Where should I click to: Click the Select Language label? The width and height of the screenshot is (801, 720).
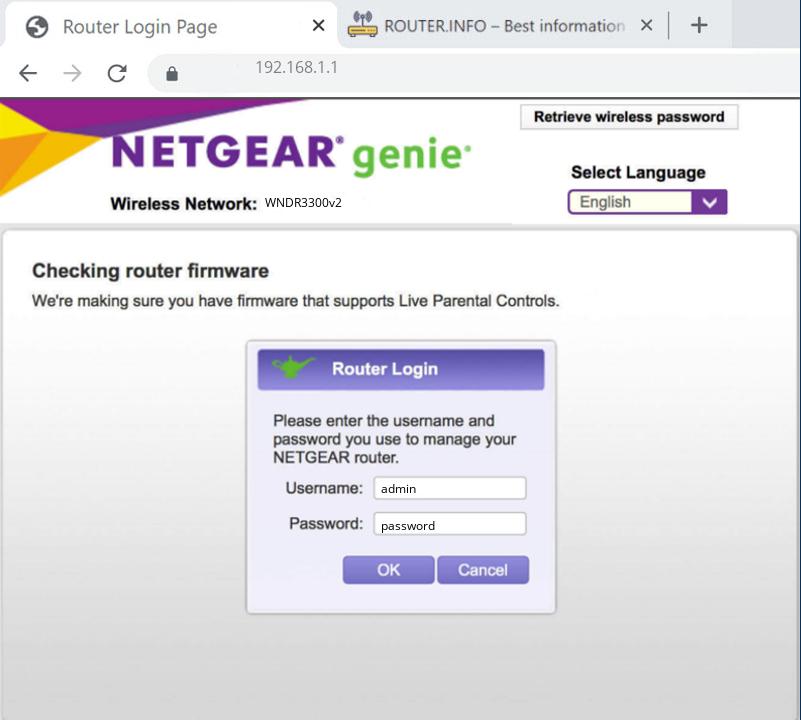(x=638, y=173)
